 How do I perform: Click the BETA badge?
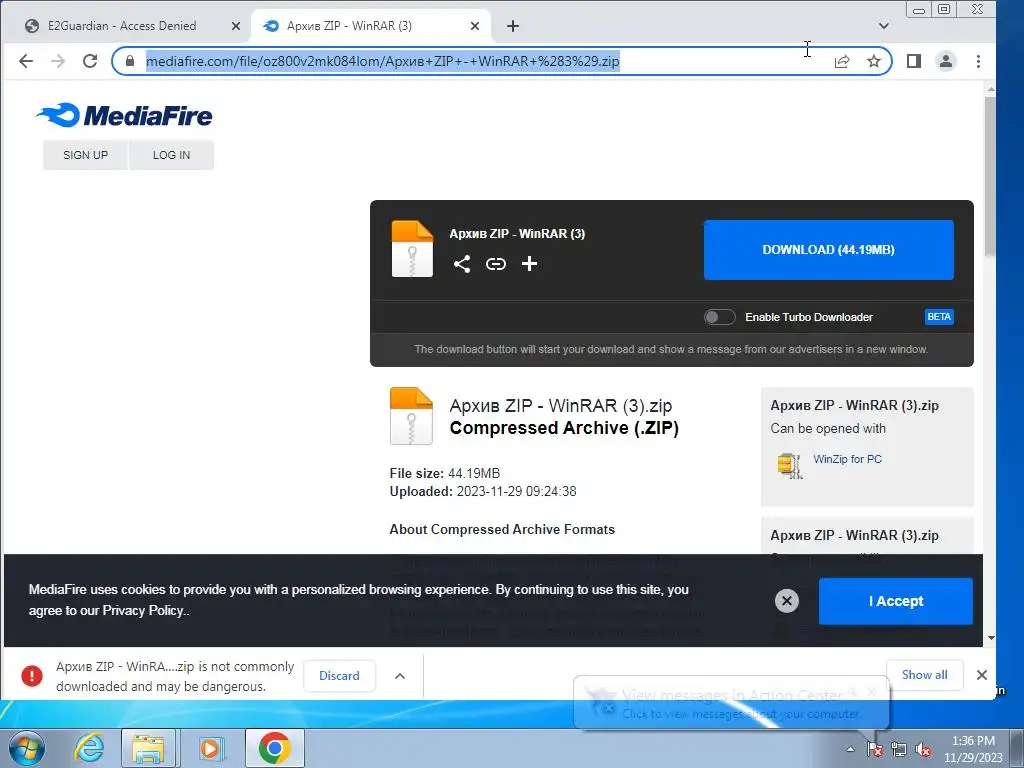click(x=939, y=317)
